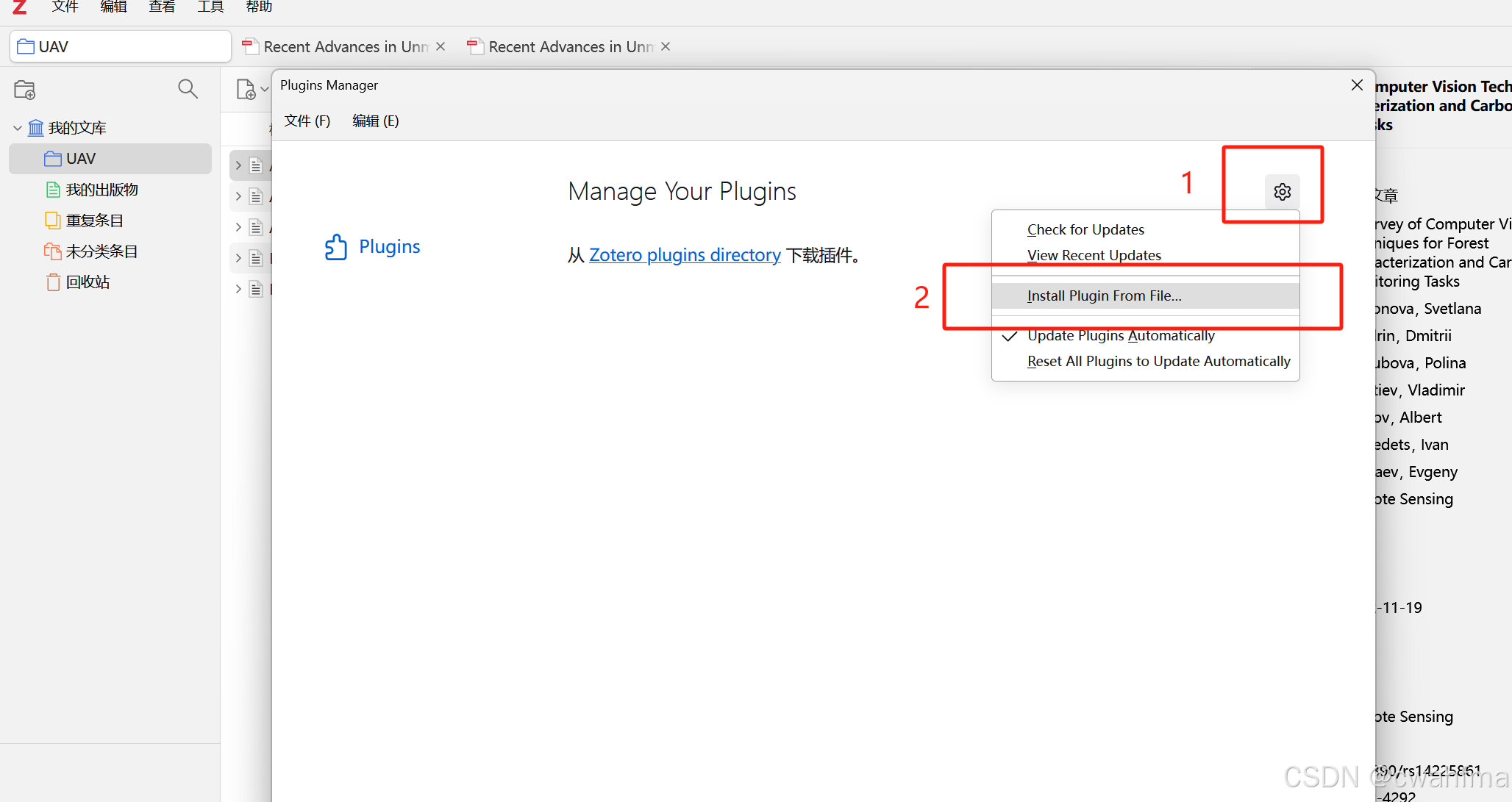1512x802 pixels.
Task: Click the gear settings icon in Plugins Manager
Action: (1282, 192)
